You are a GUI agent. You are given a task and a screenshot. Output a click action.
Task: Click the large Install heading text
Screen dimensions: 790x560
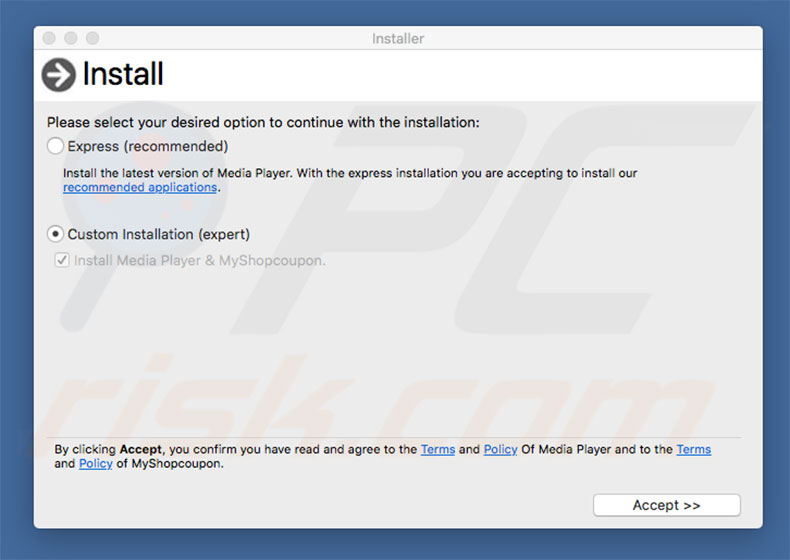123,75
